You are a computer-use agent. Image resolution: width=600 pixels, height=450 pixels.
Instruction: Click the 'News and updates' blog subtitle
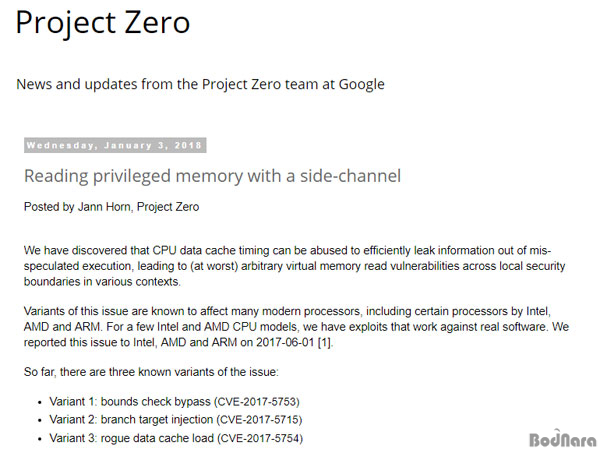pos(200,84)
